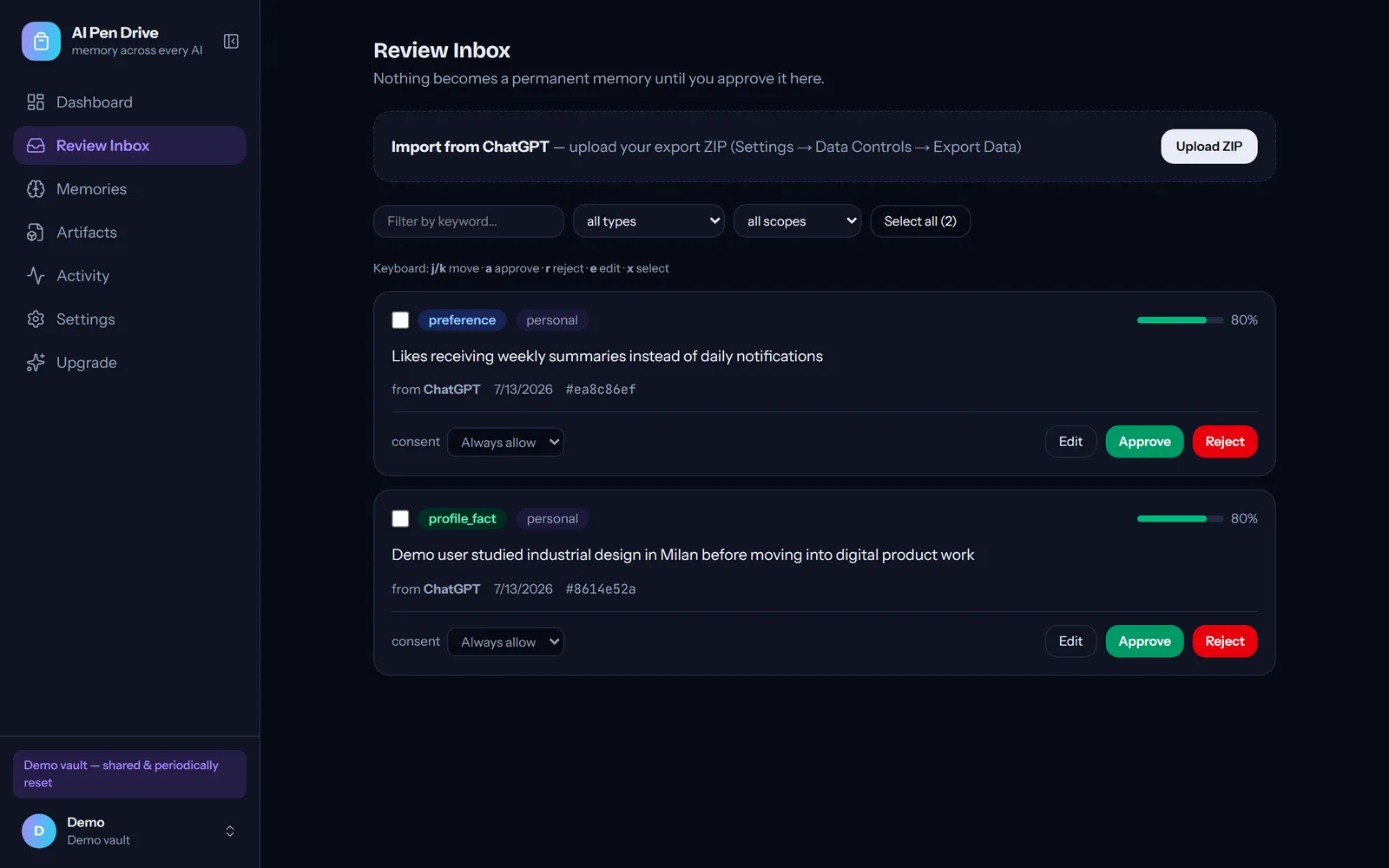This screenshot has width=1389, height=868.
Task: Click the AI Pen Drive logo icon
Action: [x=41, y=41]
